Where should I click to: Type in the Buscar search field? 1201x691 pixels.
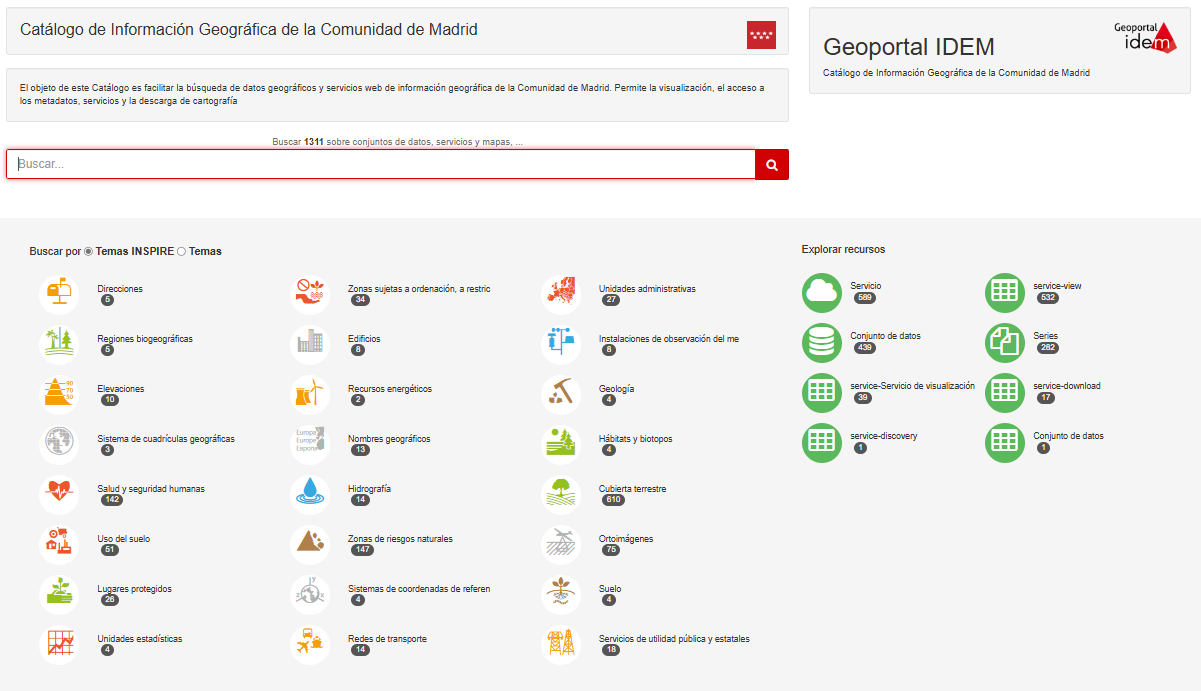(380, 164)
